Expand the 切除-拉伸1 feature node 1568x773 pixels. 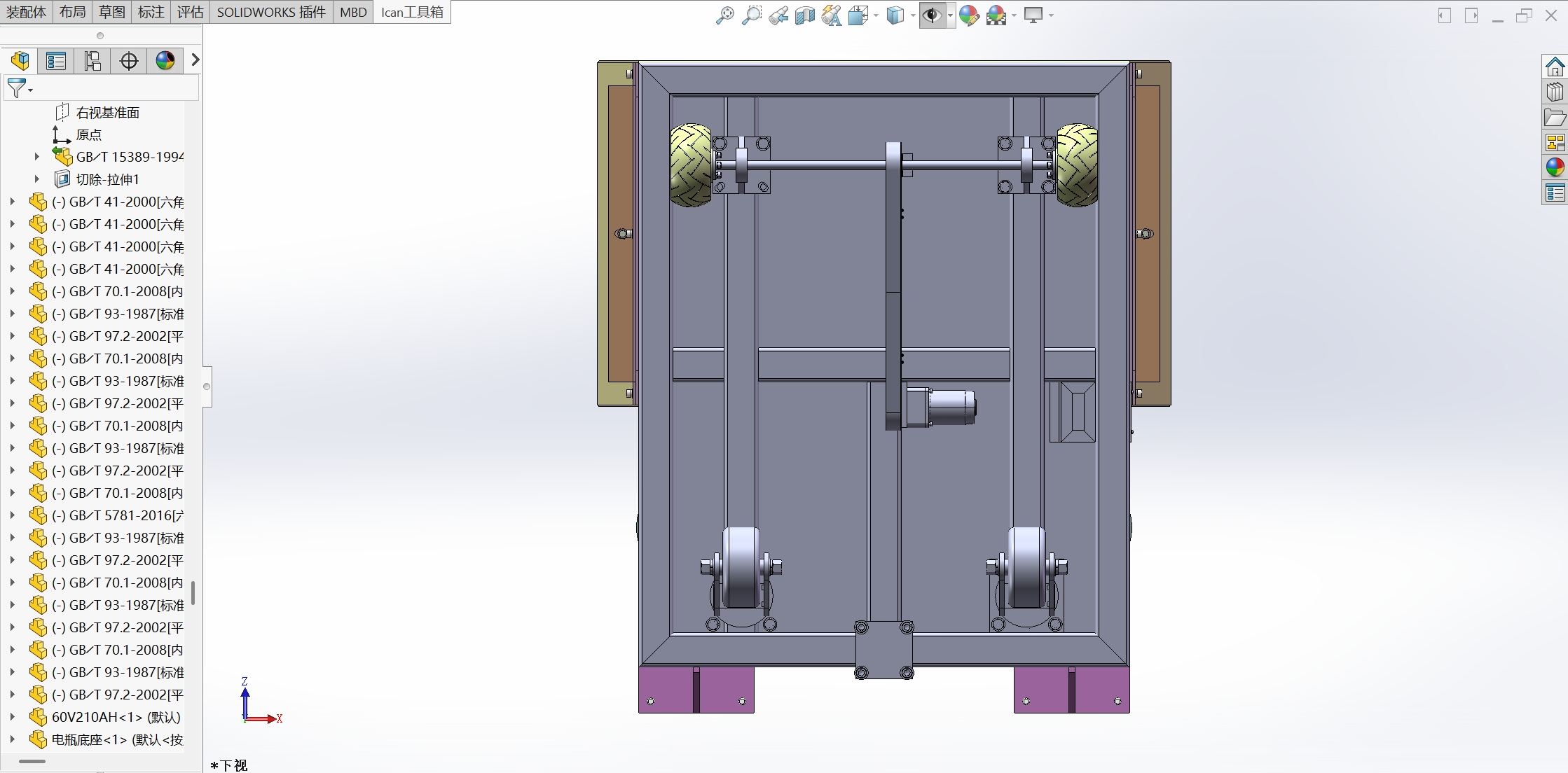[37, 179]
